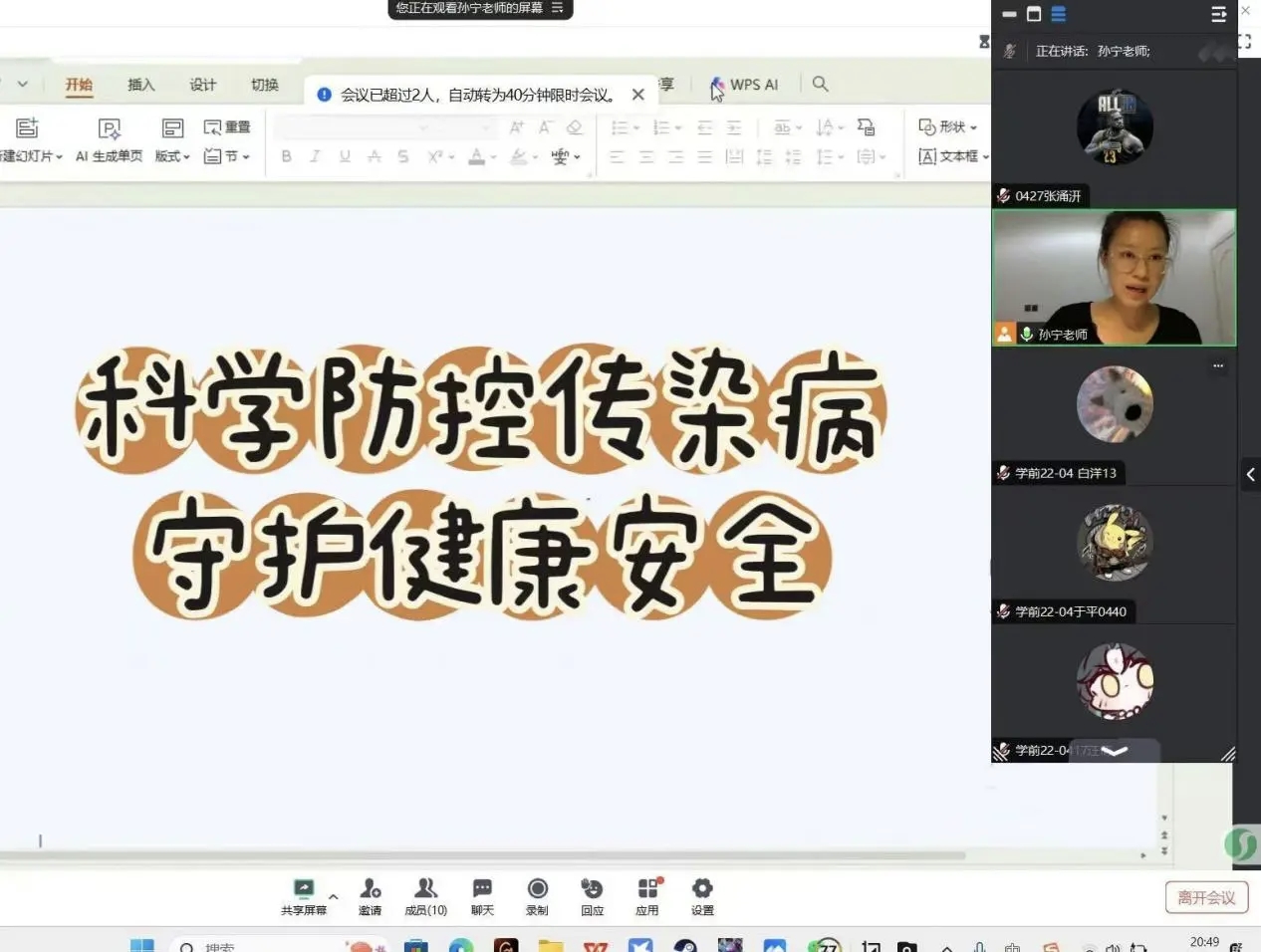Open meeting 设置 settings gear
The image size is (1261, 952).
(702, 889)
